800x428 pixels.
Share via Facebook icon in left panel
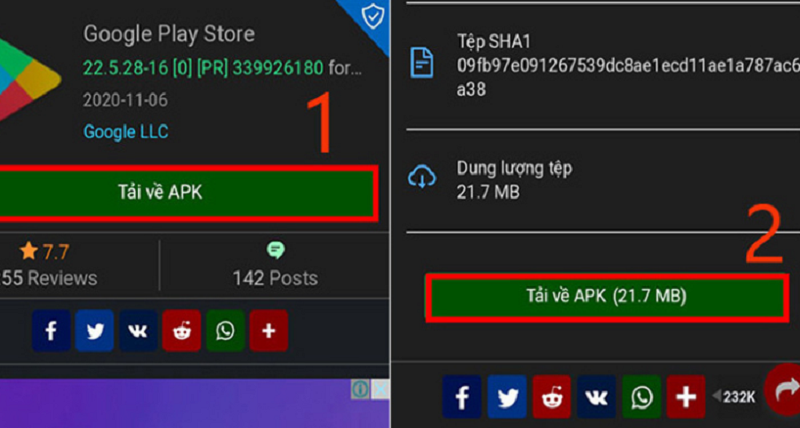(x=51, y=331)
